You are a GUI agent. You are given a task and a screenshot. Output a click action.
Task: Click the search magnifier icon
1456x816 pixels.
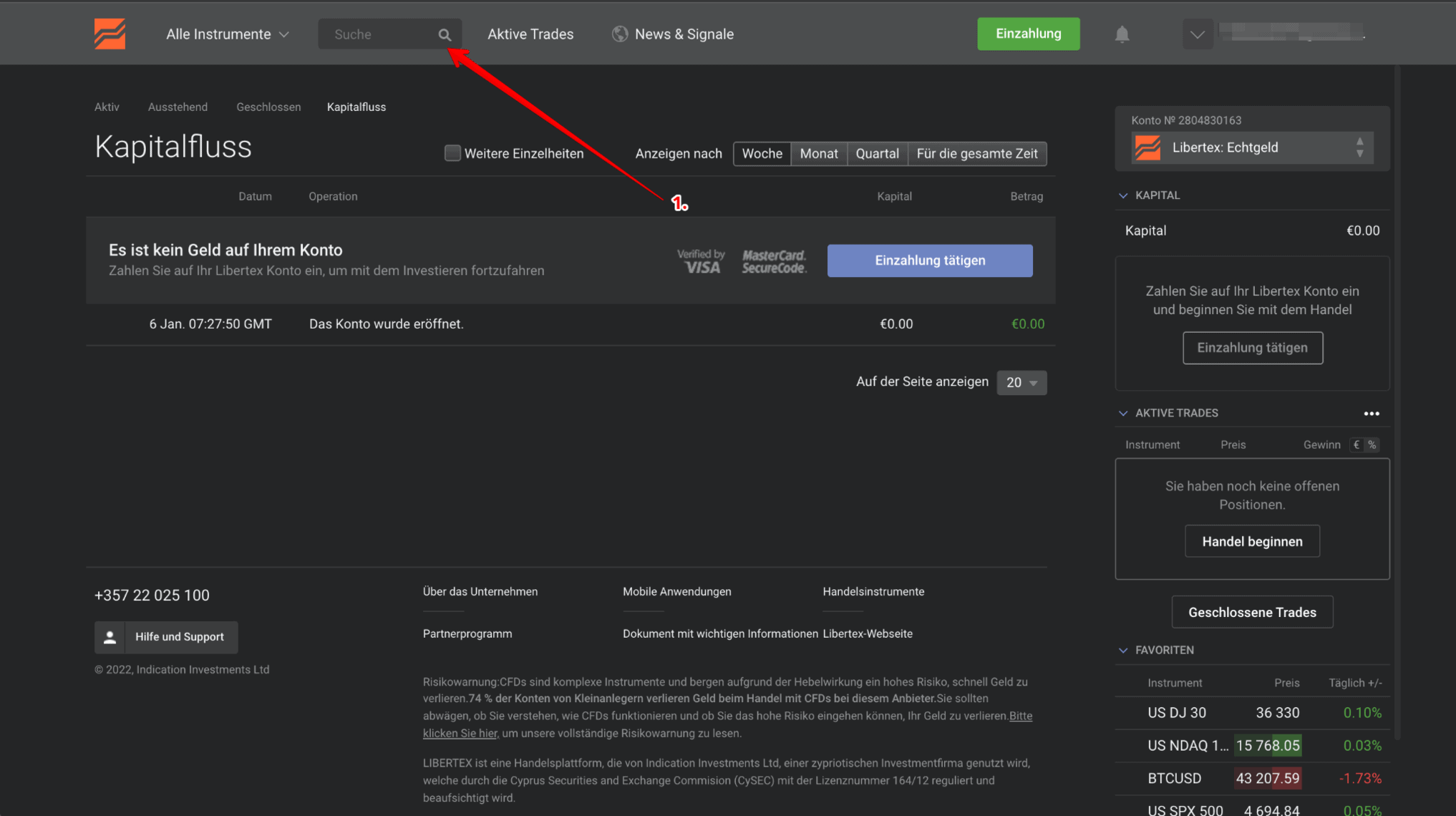coord(445,34)
